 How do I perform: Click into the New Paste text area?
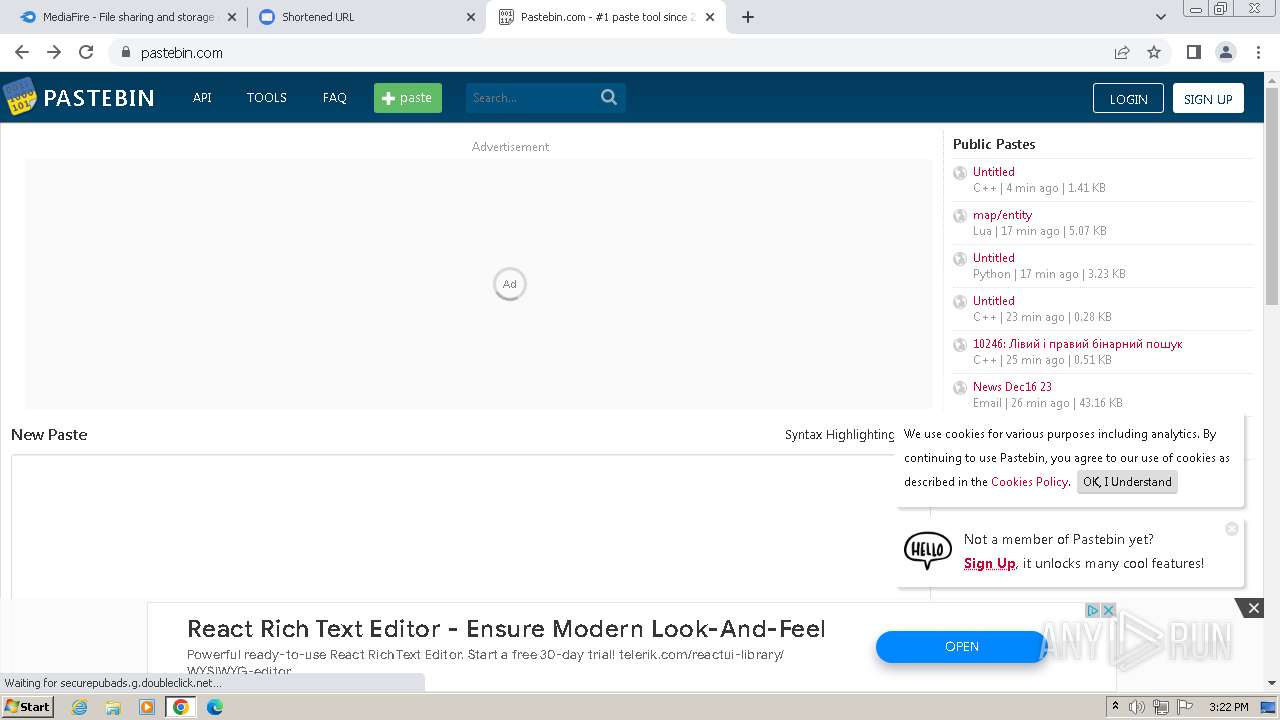pos(470,527)
